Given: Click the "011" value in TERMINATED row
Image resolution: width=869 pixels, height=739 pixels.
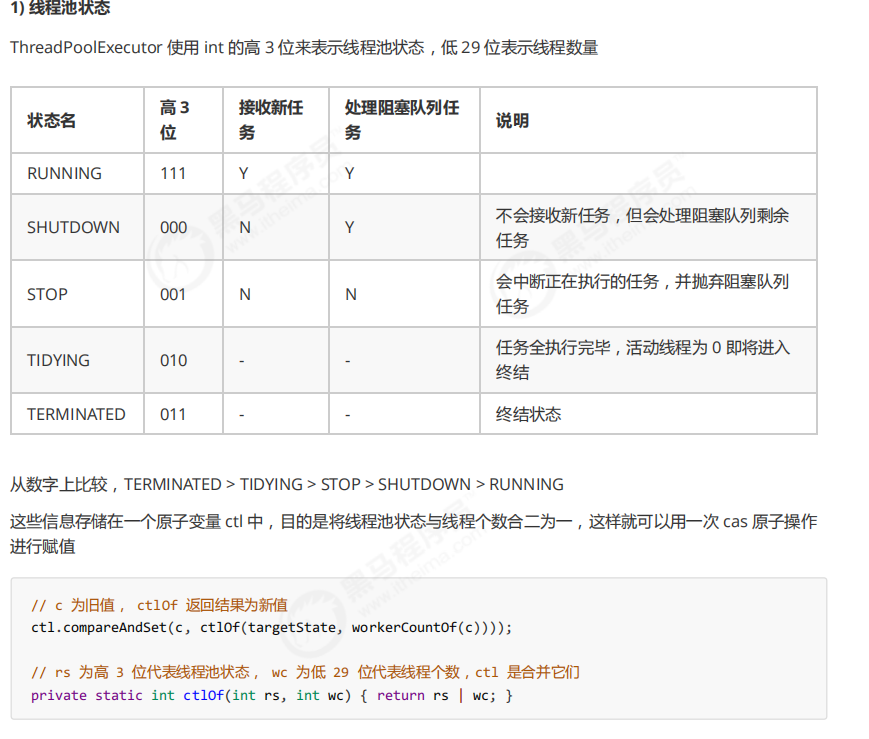Looking at the screenshot, I should [173, 414].
